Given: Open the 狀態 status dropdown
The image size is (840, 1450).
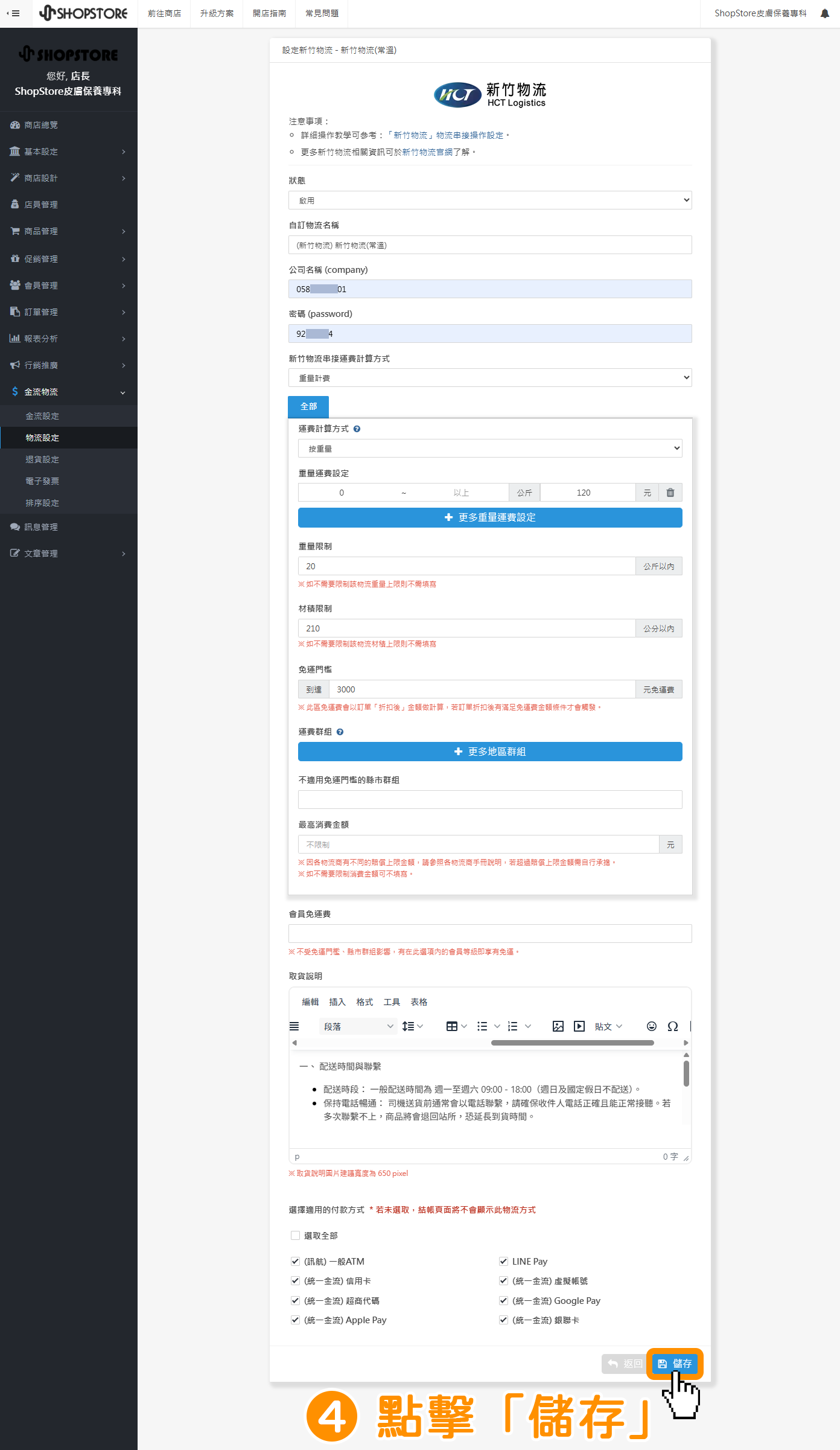Looking at the screenshot, I should click(x=489, y=200).
